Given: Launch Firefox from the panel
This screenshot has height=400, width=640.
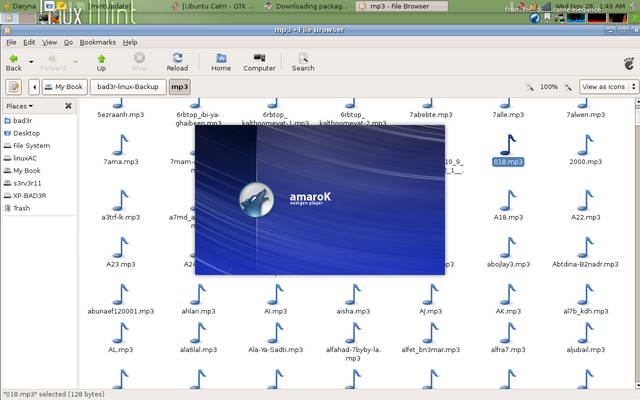Looking at the screenshot, I should (56, 18).
